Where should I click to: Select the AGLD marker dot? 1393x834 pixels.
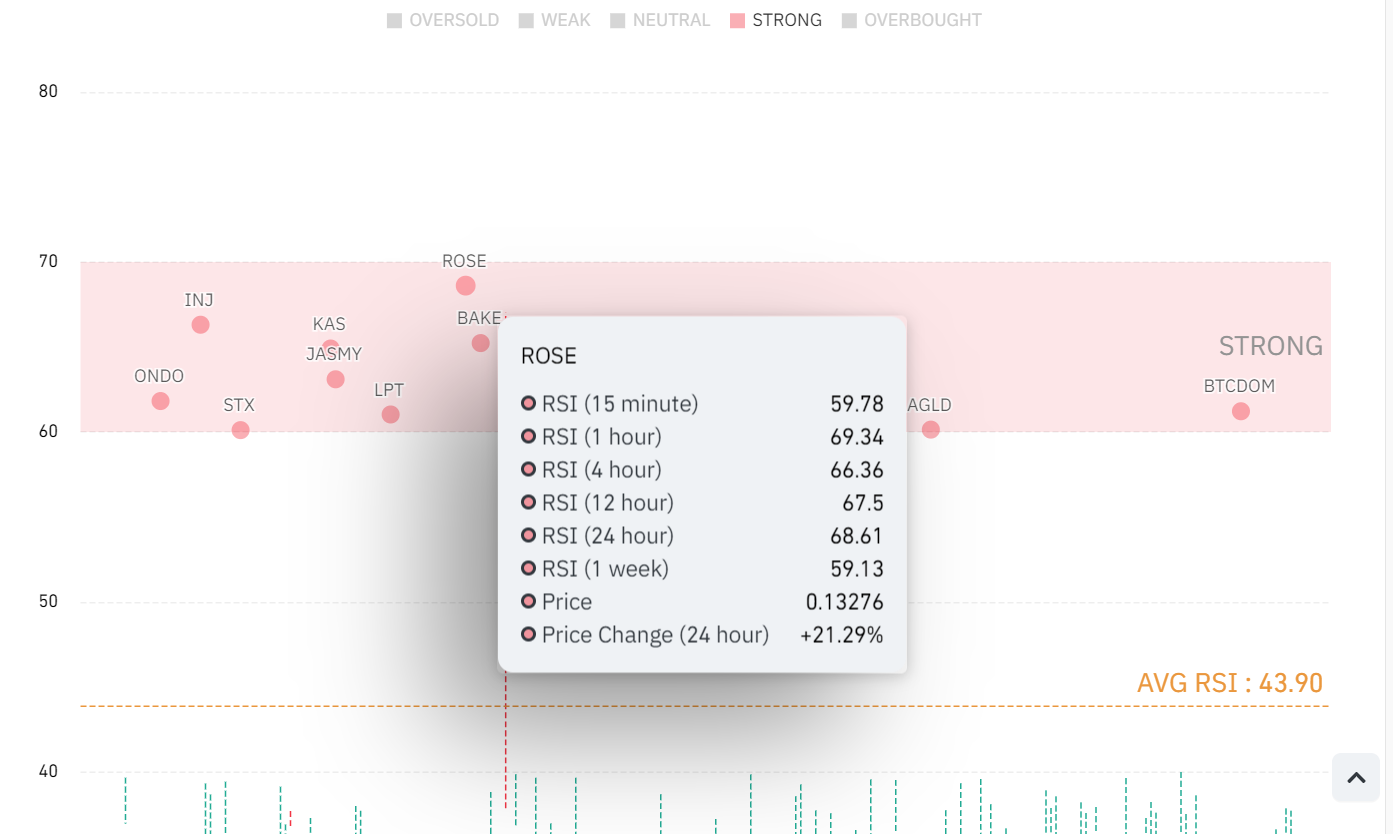tap(931, 430)
